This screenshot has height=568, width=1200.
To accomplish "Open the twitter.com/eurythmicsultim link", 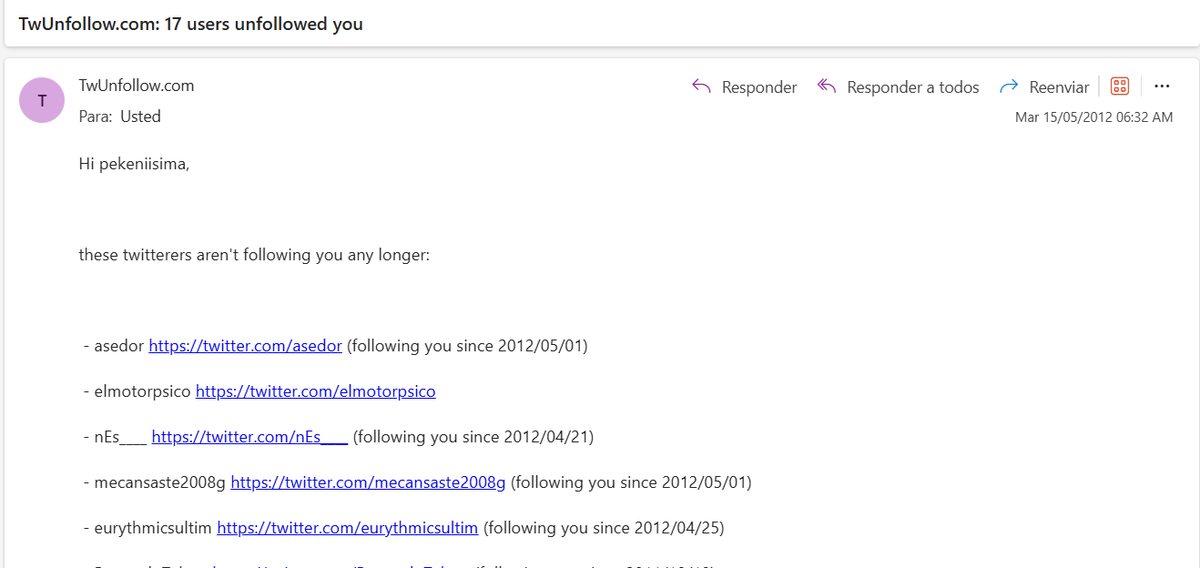I will 348,527.
